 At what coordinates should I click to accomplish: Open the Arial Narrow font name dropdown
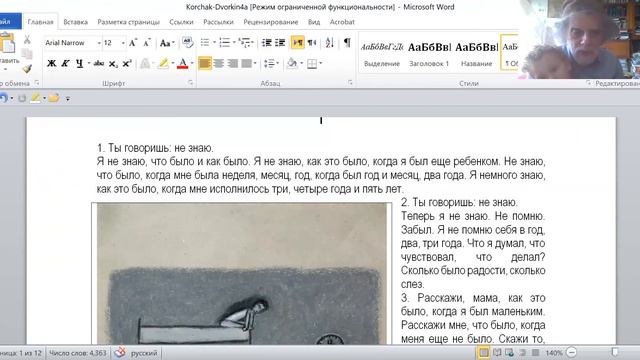[x=99, y=43]
